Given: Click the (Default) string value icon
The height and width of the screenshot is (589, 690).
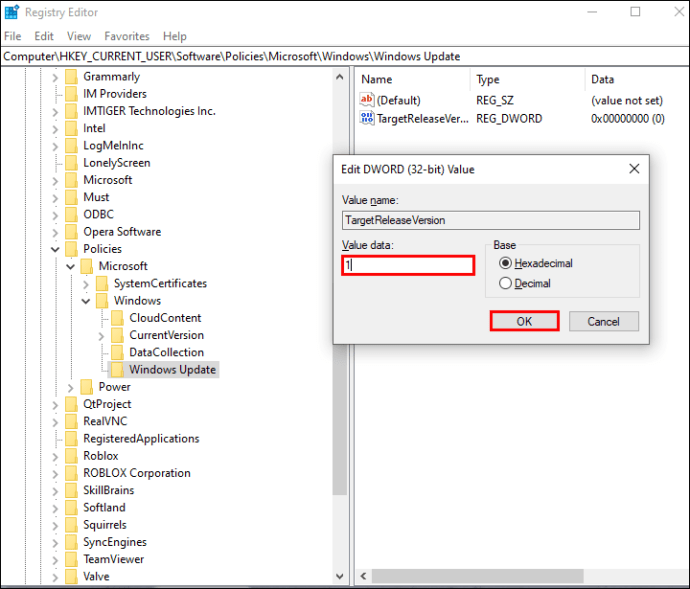Looking at the screenshot, I should tap(367, 100).
